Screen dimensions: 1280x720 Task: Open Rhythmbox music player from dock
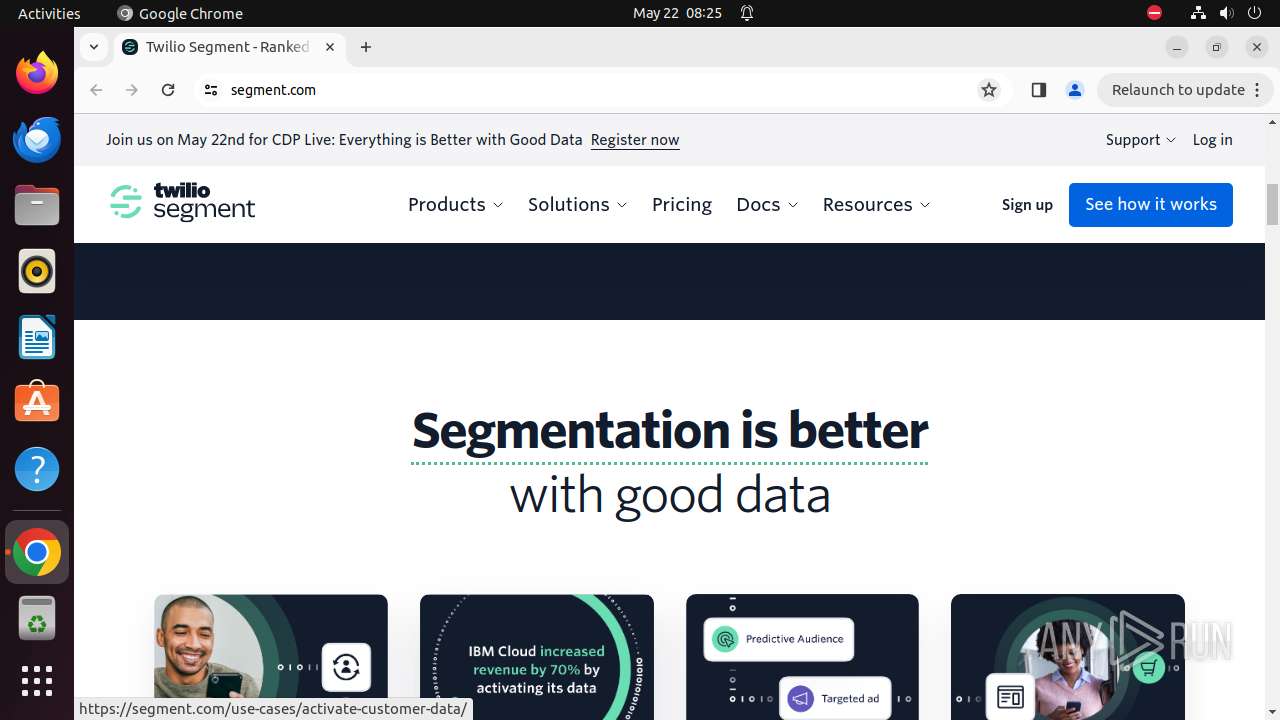coord(37,271)
